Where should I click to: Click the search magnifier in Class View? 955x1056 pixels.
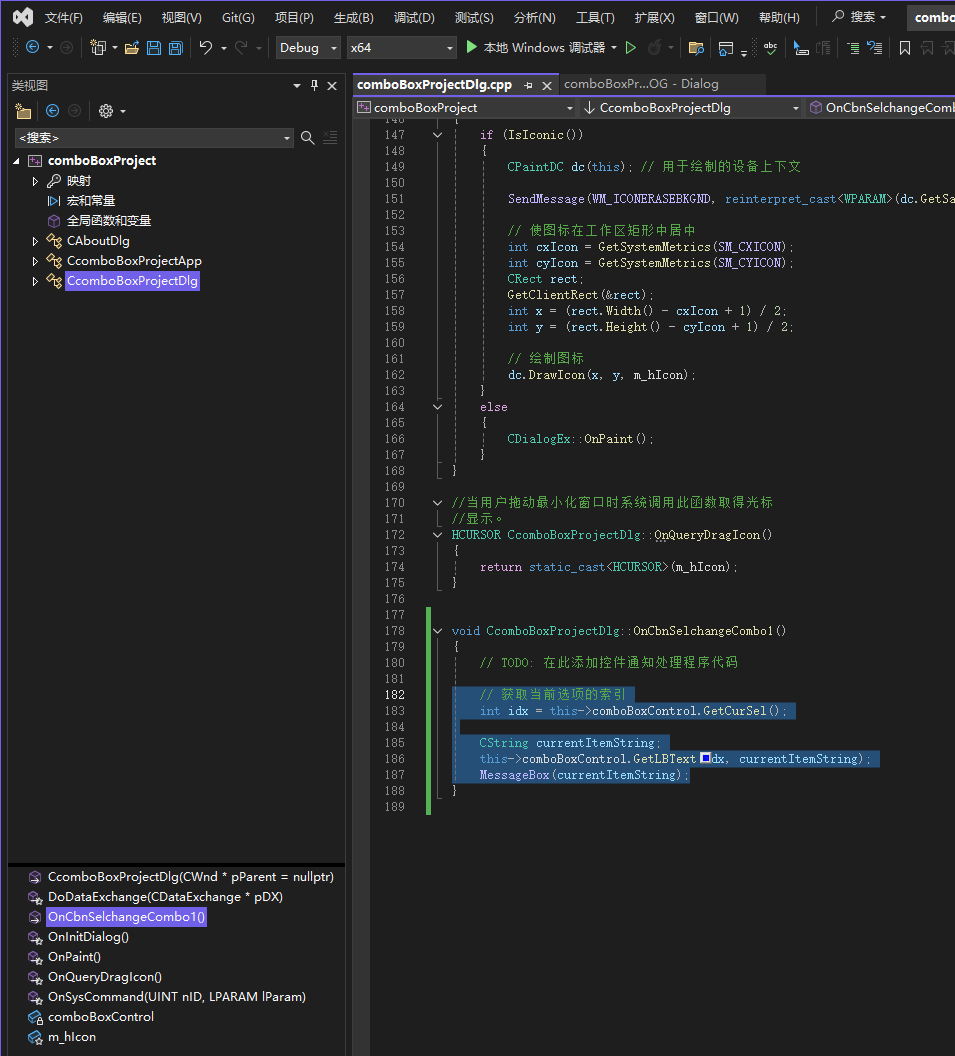[x=308, y=138]
